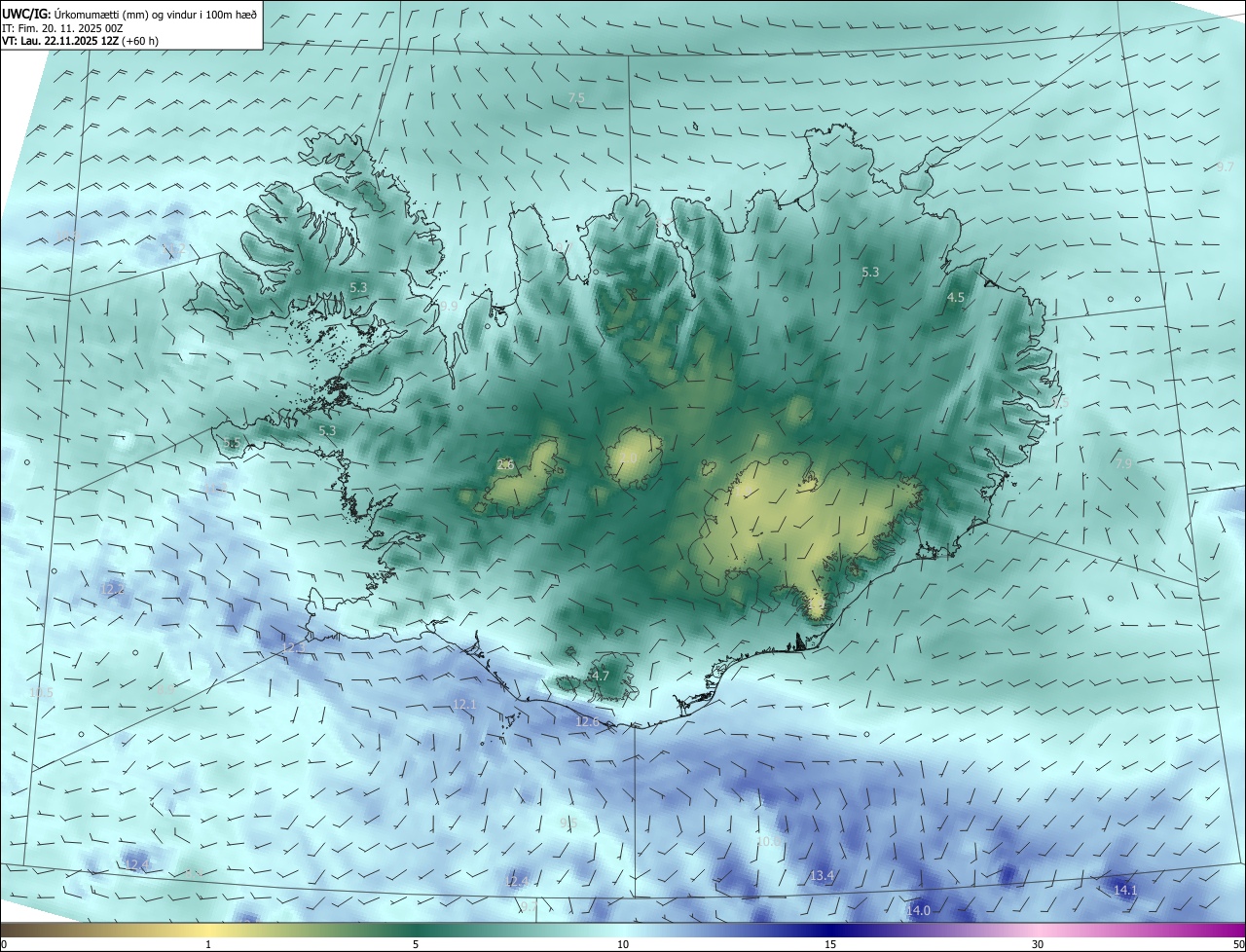
Task: Click the legend tick label '30'
Action: 1038,944
